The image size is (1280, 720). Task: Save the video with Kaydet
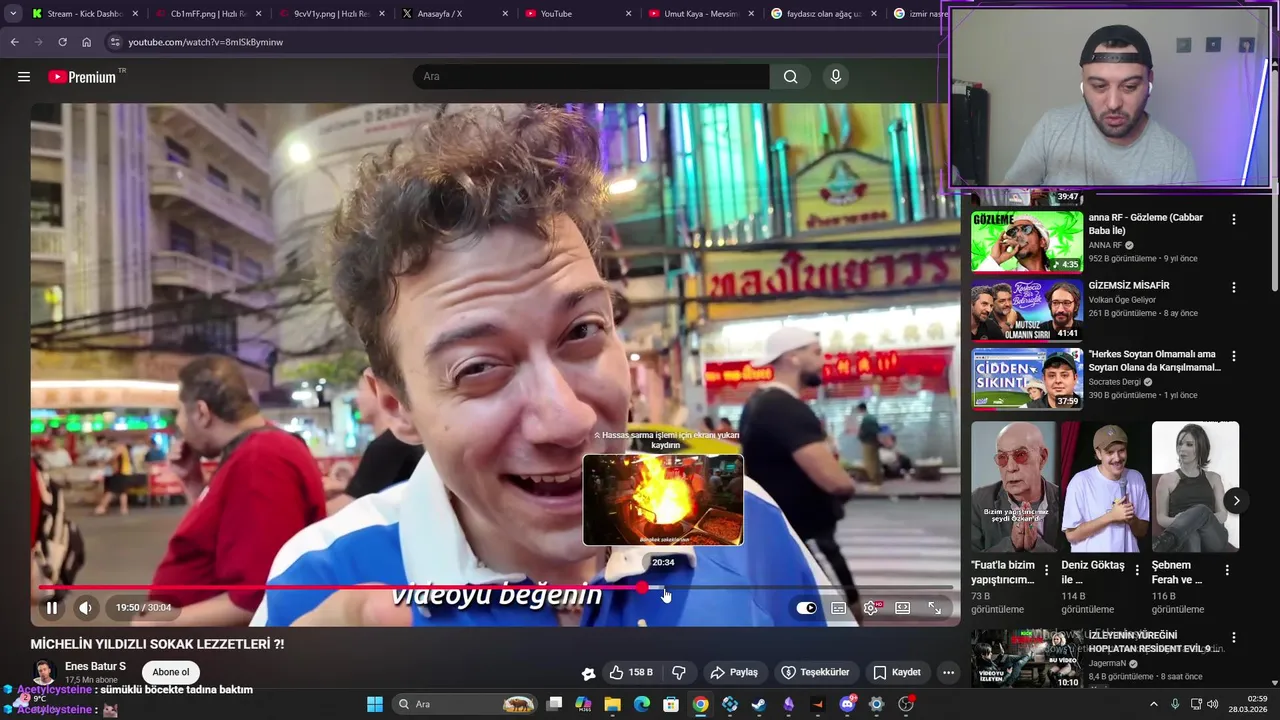tap(897, 672)
